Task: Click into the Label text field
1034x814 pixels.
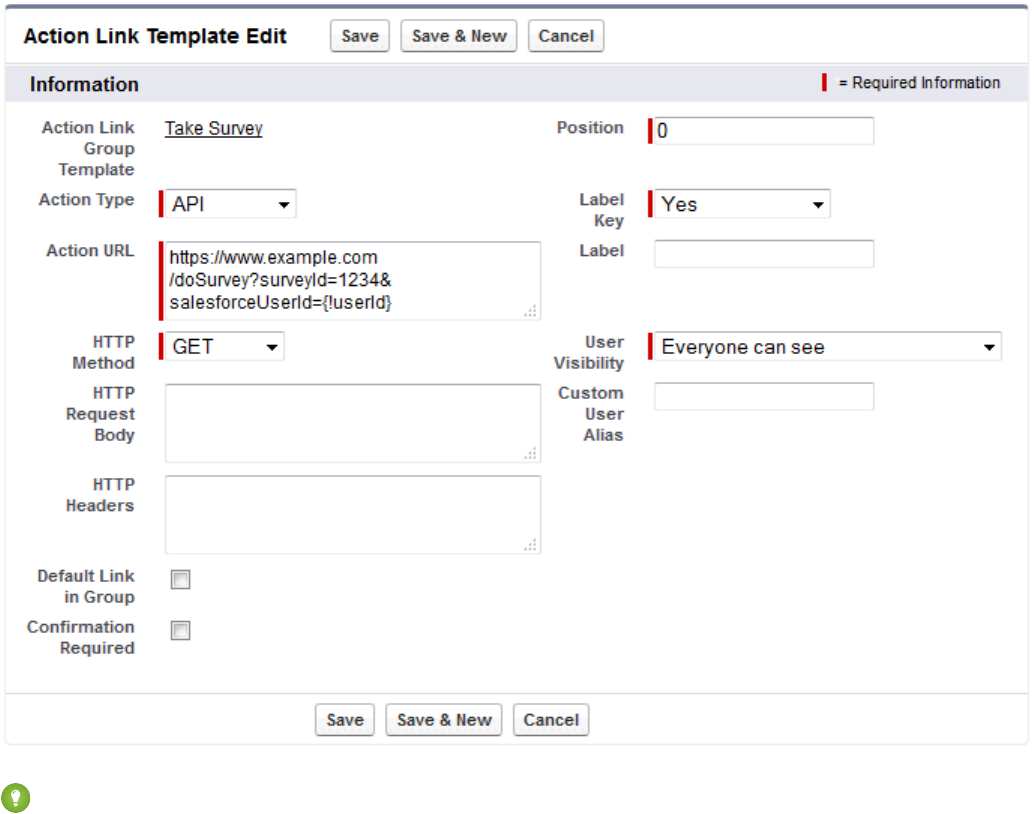Action: point(764,254)
